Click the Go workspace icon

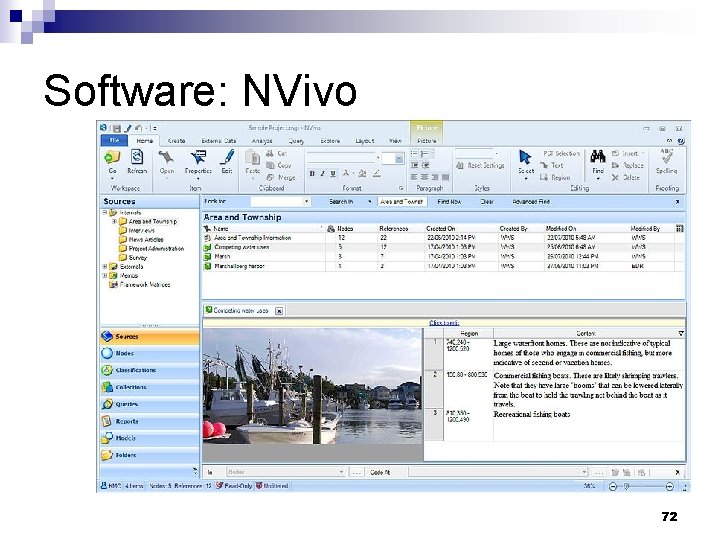click(112, 158)
